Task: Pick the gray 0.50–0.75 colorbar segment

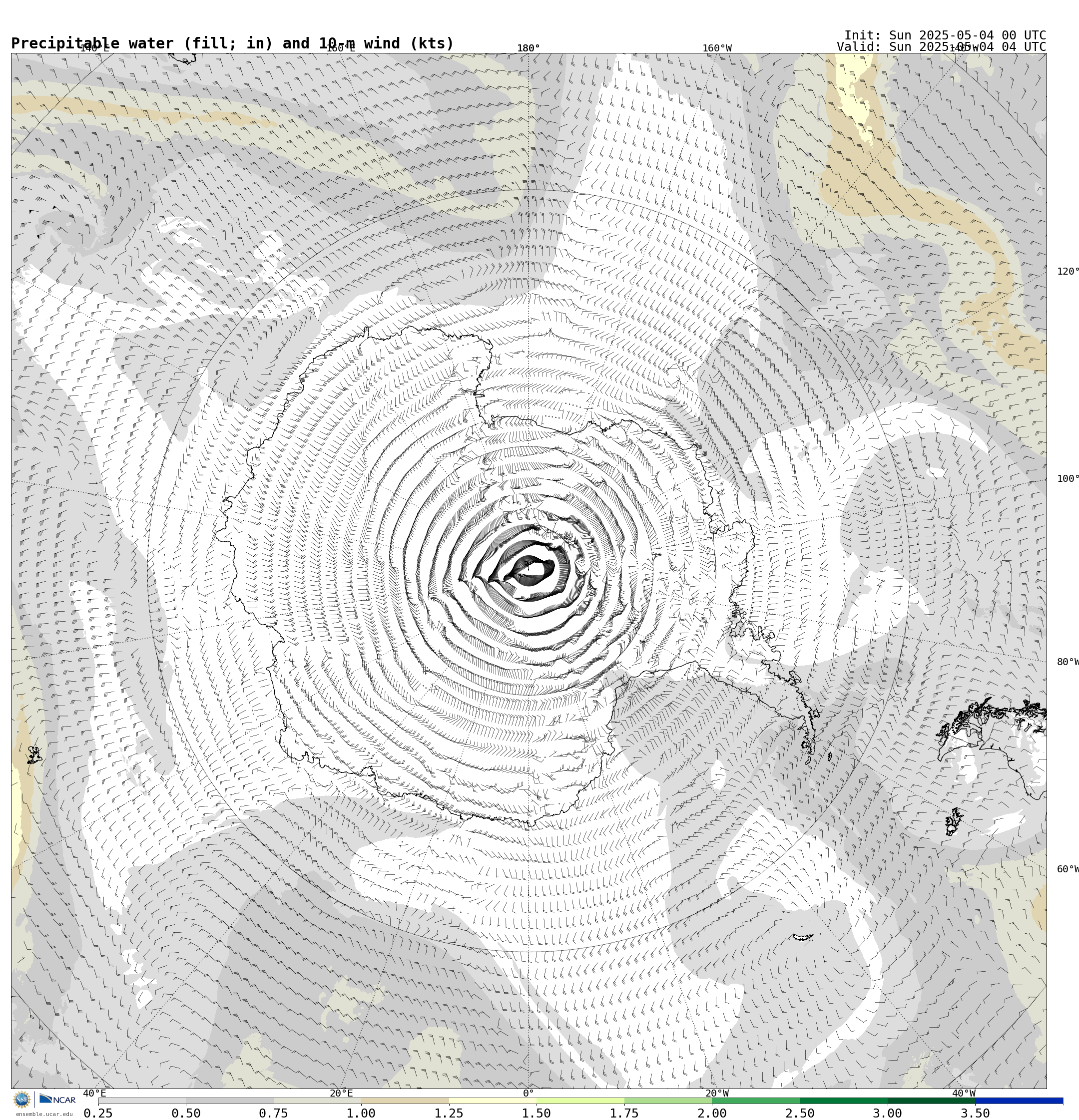Action: pos(229,1101)
